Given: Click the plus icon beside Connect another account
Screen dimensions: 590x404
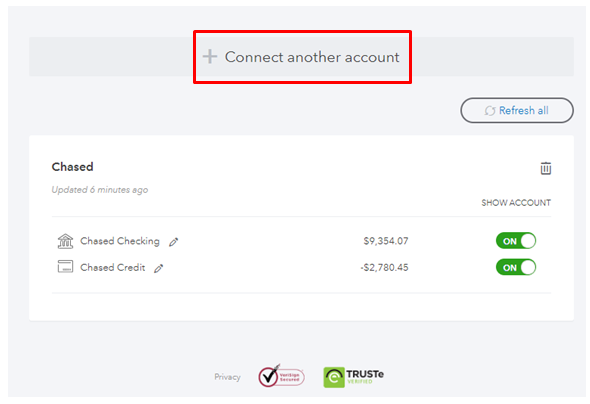Looking at the screenshot, I should 210,57.
